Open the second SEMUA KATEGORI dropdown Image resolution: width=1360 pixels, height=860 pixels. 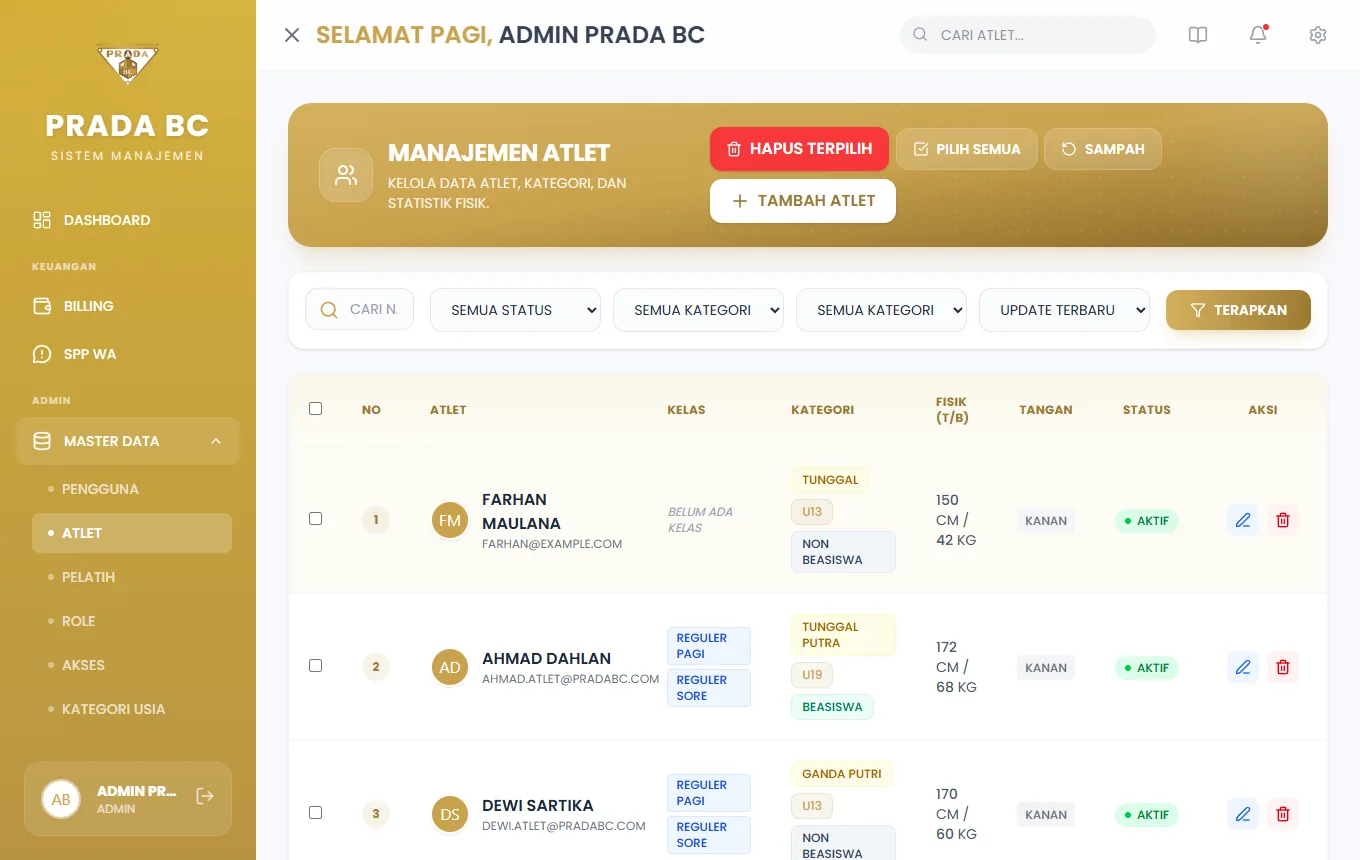[x=881, y=310]
